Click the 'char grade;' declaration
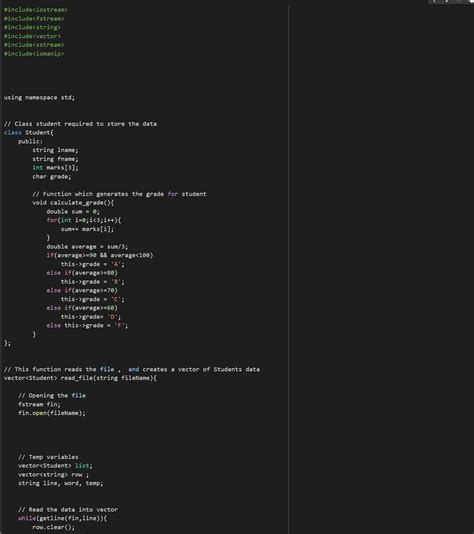The height and width of the screenshot is (534, 474). (52, 176)
